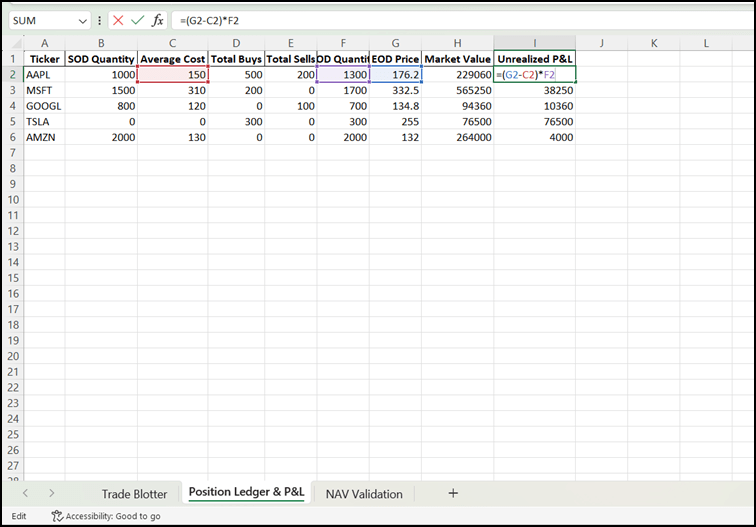Select column A header
756x527 pixels.
[44, 43]
